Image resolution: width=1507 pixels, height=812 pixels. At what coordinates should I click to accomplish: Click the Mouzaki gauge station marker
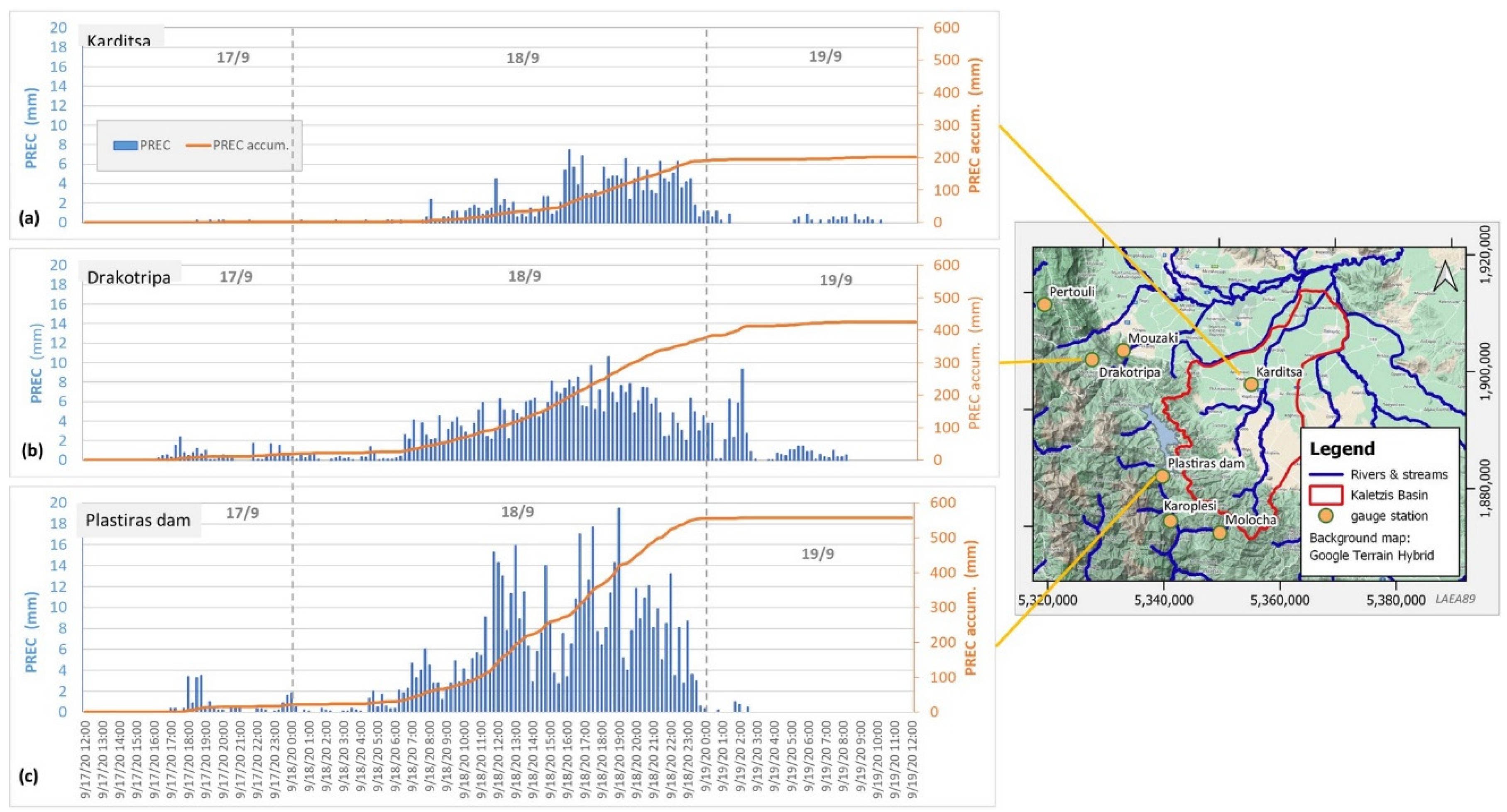(x=1123, y=351)
